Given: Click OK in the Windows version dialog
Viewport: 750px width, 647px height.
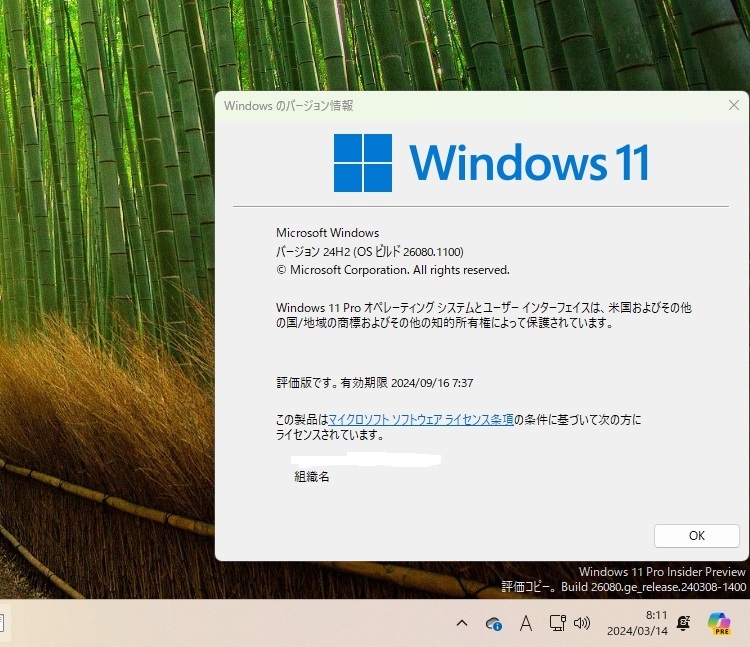Looking at the screenshot, I should [x=696, y=536].
